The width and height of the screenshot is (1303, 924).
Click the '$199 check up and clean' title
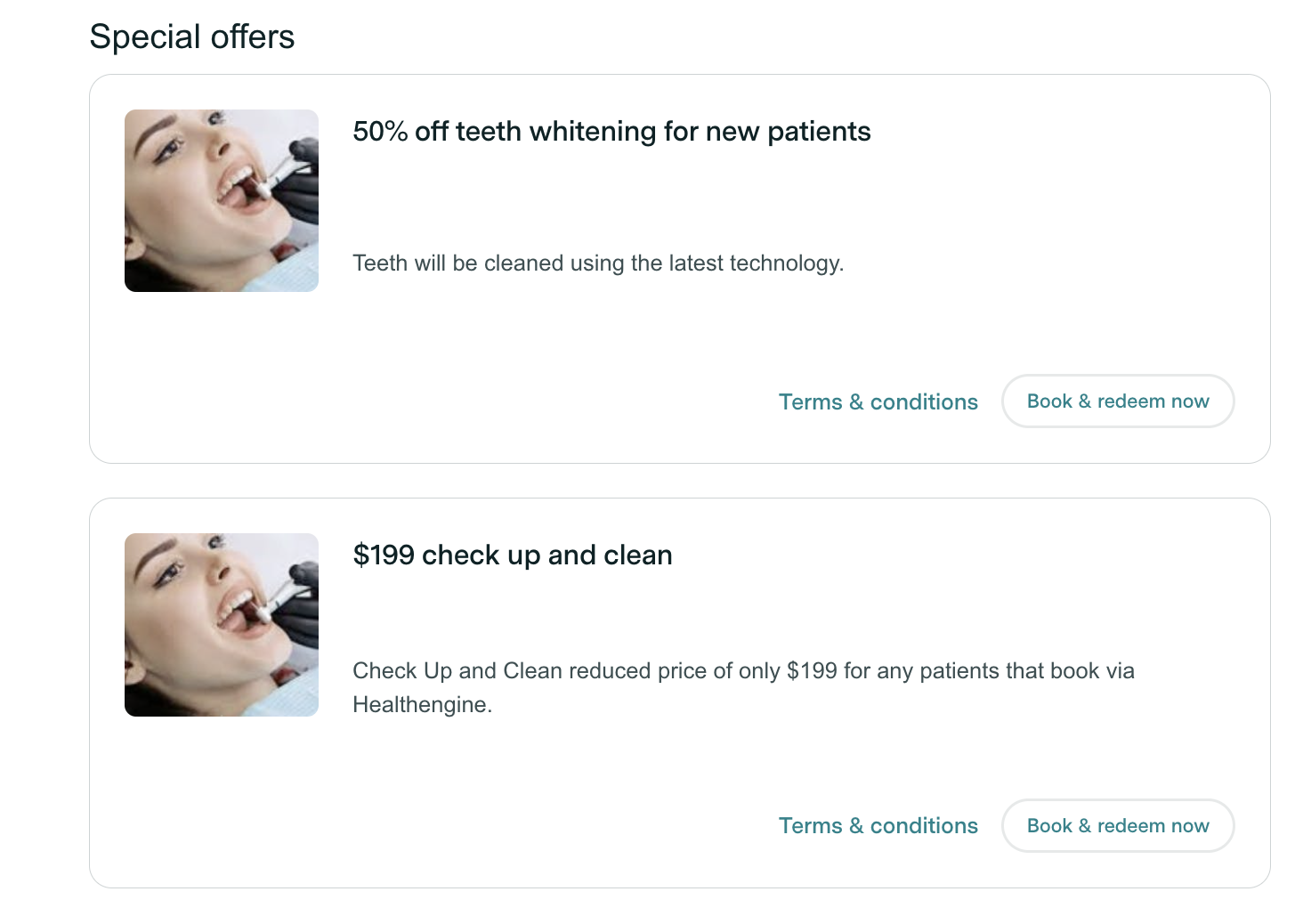tap(512, 555)
